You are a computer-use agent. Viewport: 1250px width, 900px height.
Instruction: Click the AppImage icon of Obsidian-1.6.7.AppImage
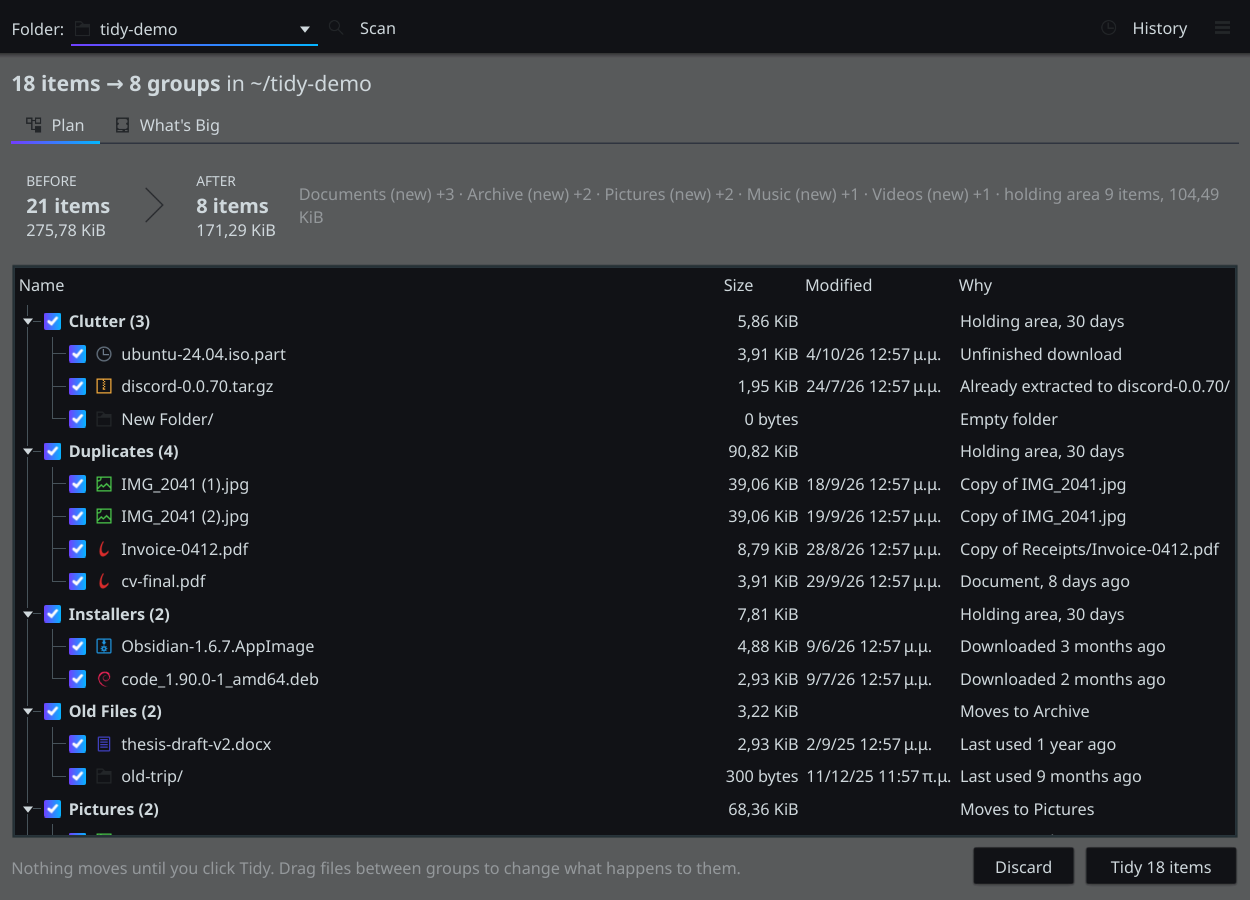(x=104, y=646)
